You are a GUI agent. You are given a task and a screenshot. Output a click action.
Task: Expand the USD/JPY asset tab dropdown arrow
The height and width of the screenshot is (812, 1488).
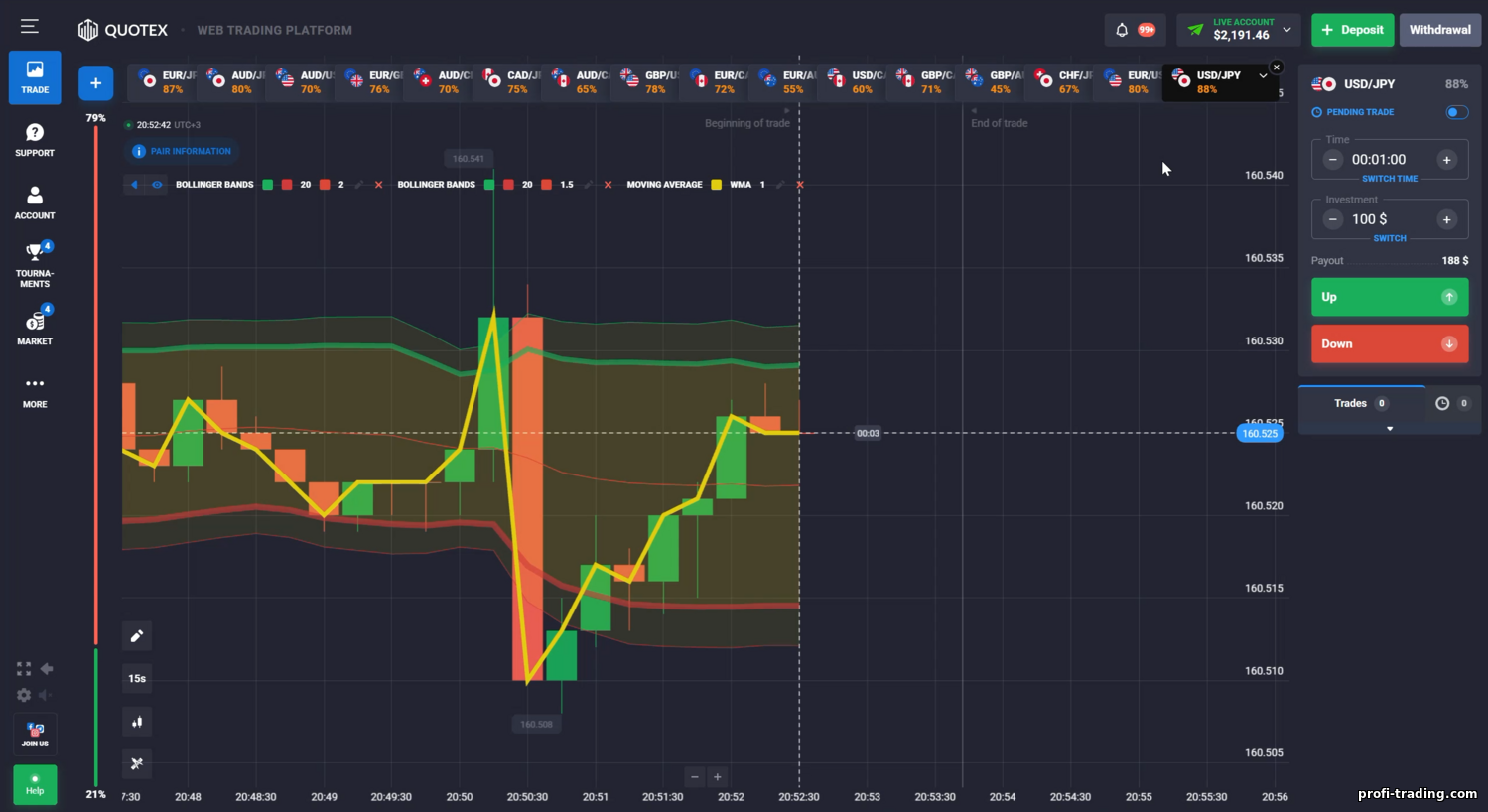tap(1263, 75)
